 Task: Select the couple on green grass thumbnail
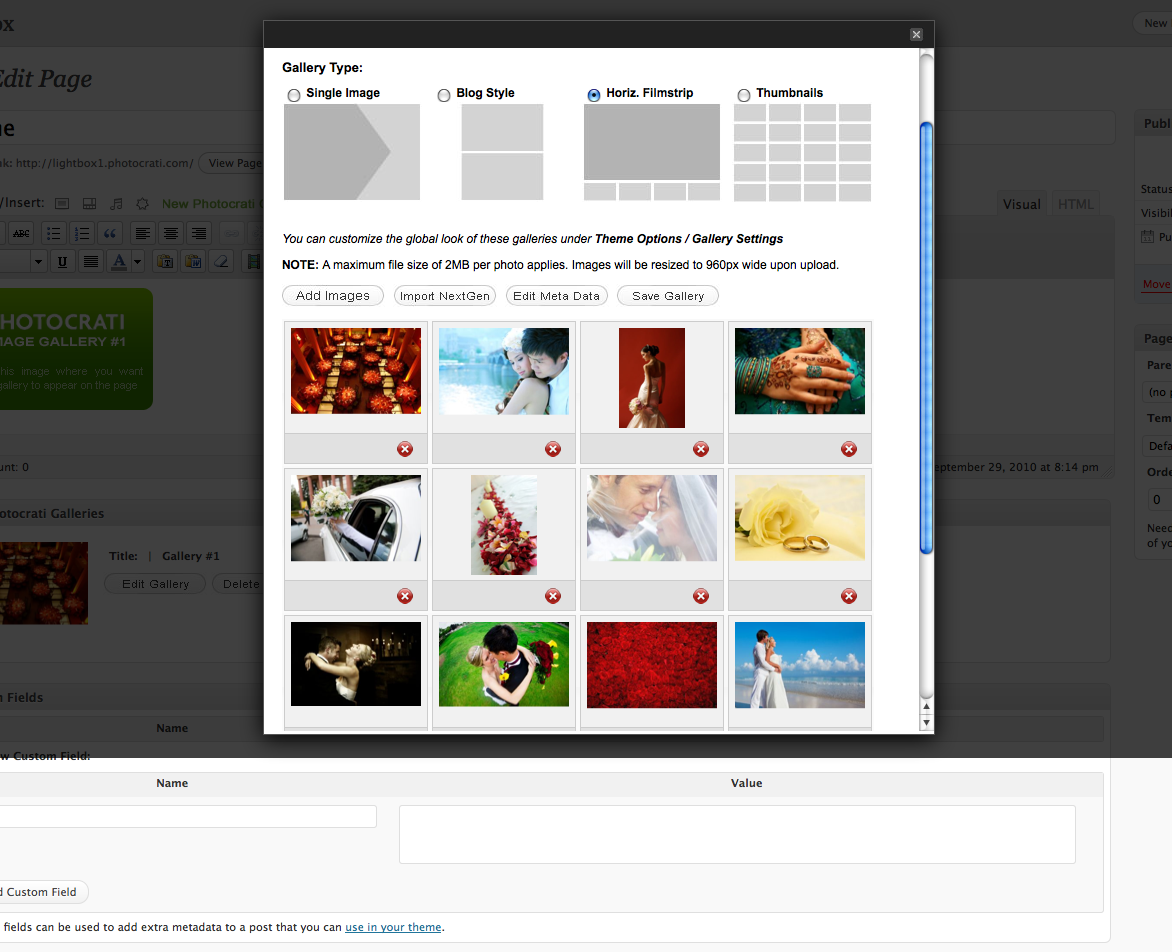[x=504, y=664]
